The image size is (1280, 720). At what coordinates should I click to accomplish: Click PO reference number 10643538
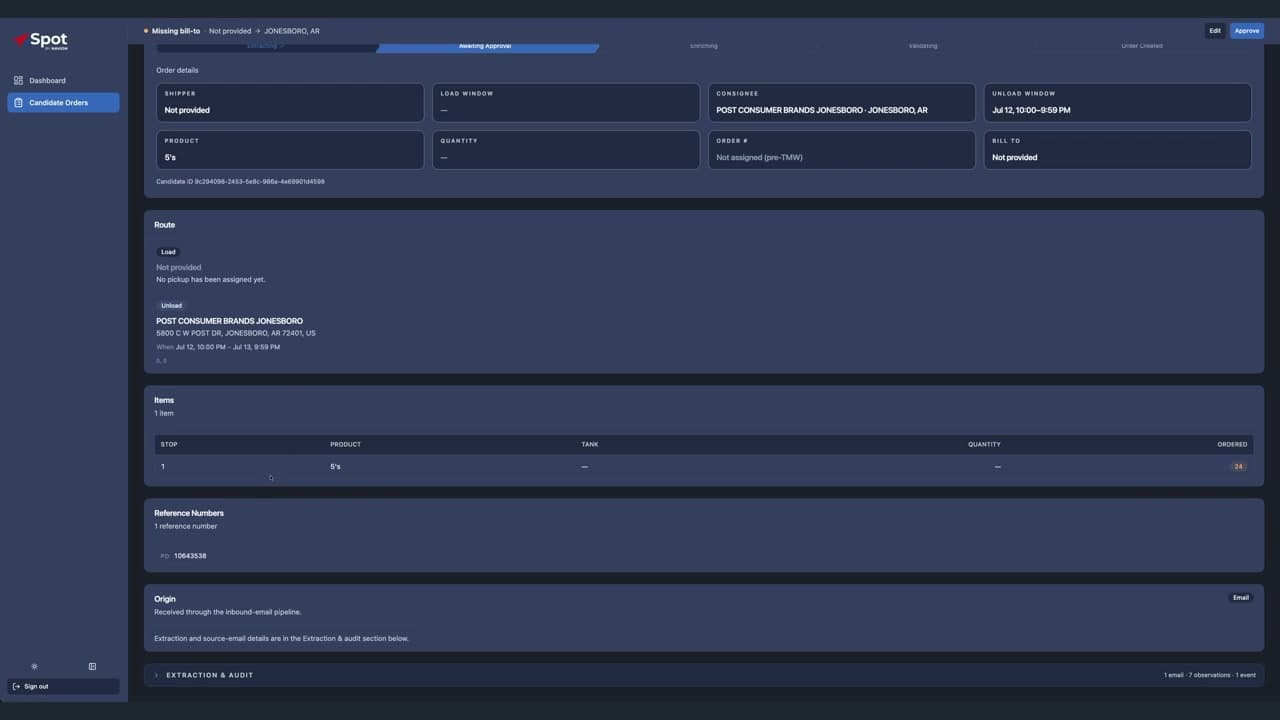point(190,556)
